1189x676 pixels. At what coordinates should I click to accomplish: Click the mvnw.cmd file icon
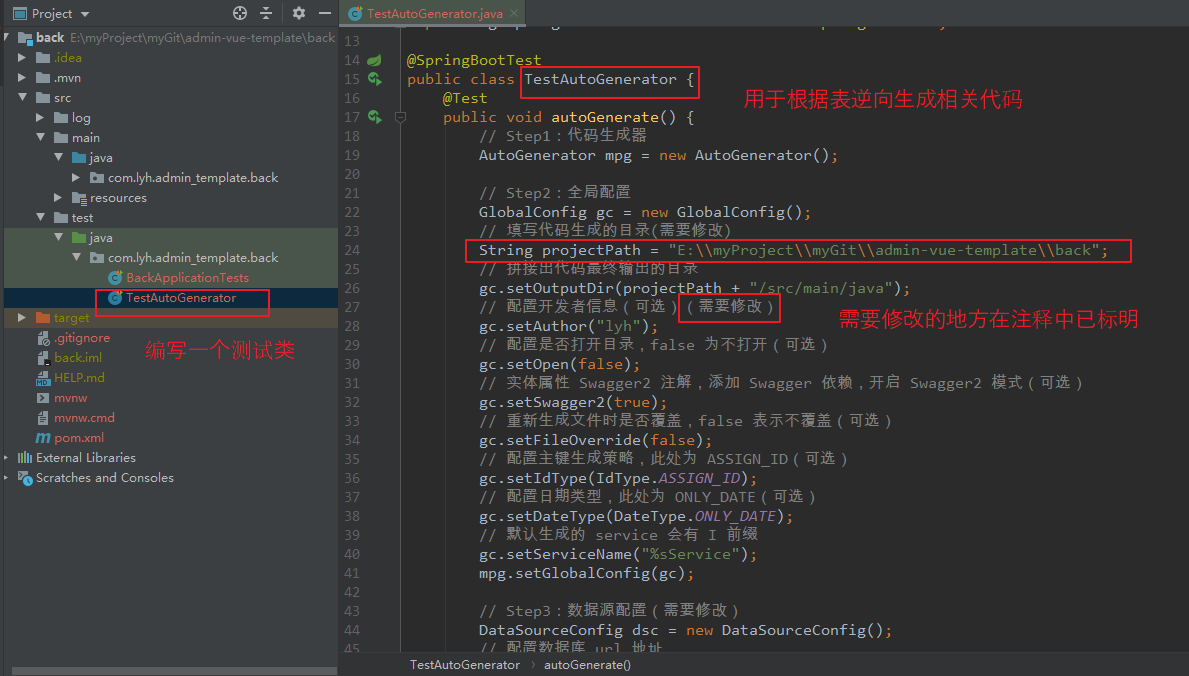coord(43,417)
